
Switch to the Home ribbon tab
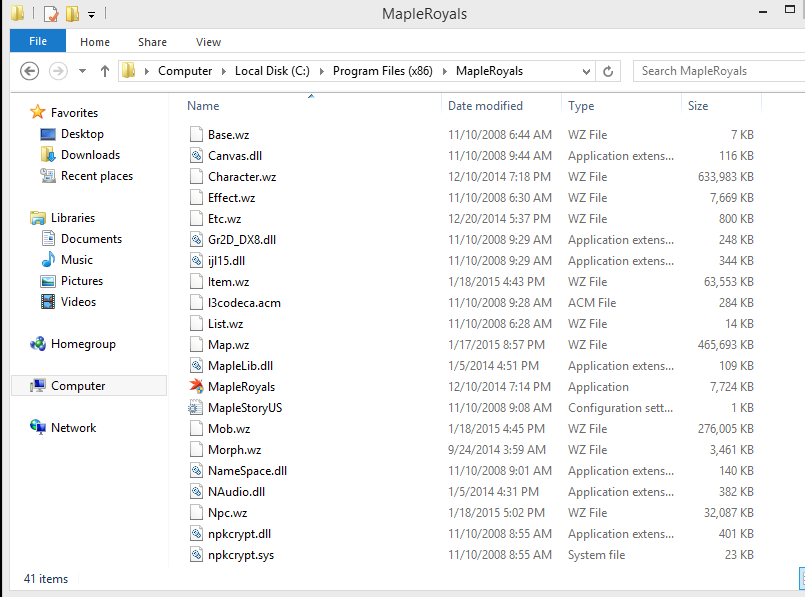click(x=95, y=42)
